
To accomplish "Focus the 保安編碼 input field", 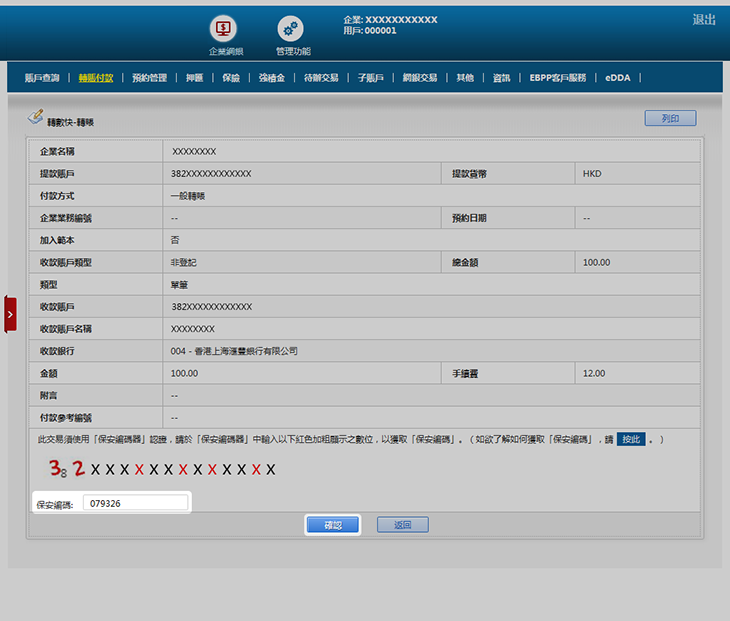I will 135,503.
